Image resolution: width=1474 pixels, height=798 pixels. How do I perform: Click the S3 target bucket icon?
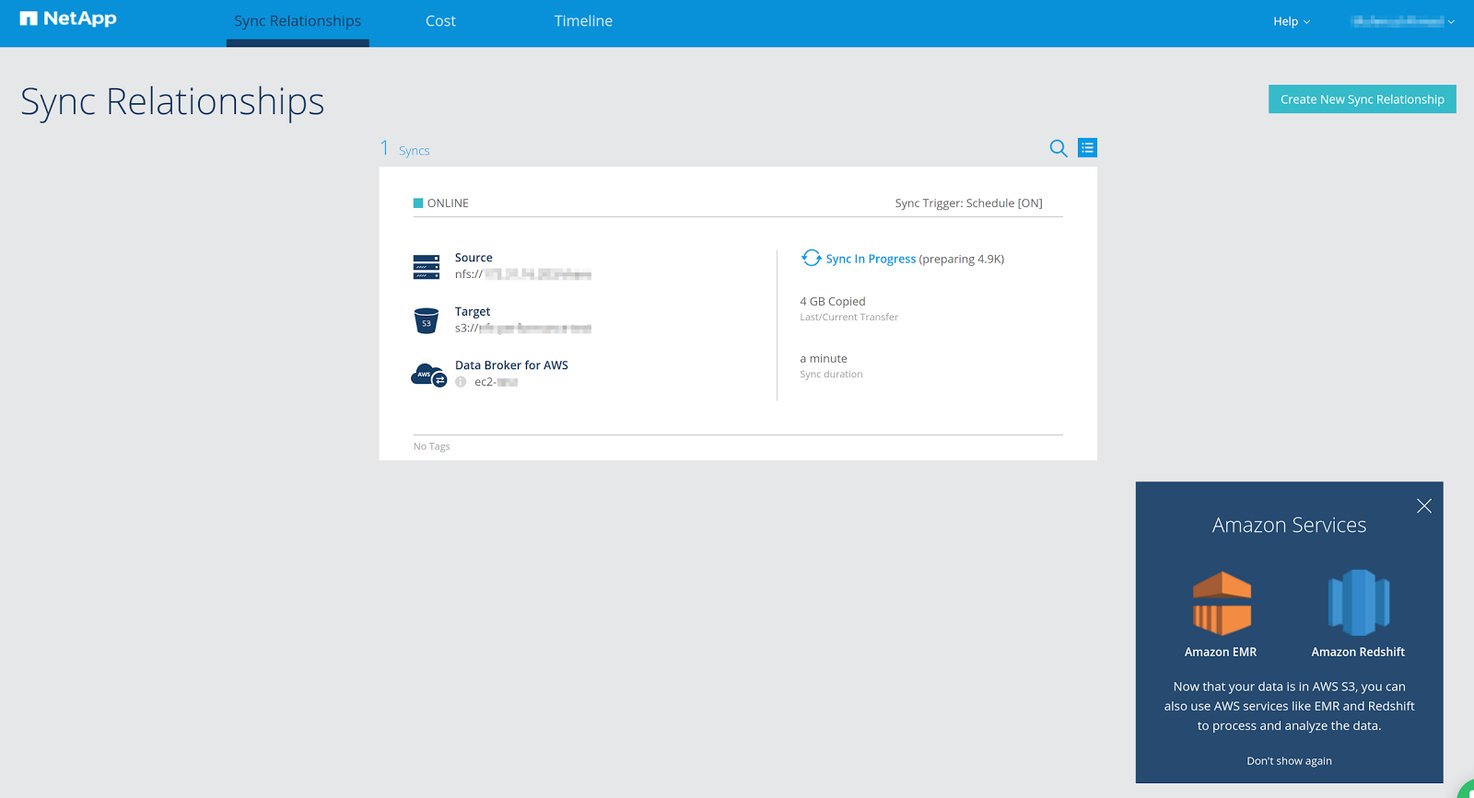pyautogui.click(x=427, y=321)
